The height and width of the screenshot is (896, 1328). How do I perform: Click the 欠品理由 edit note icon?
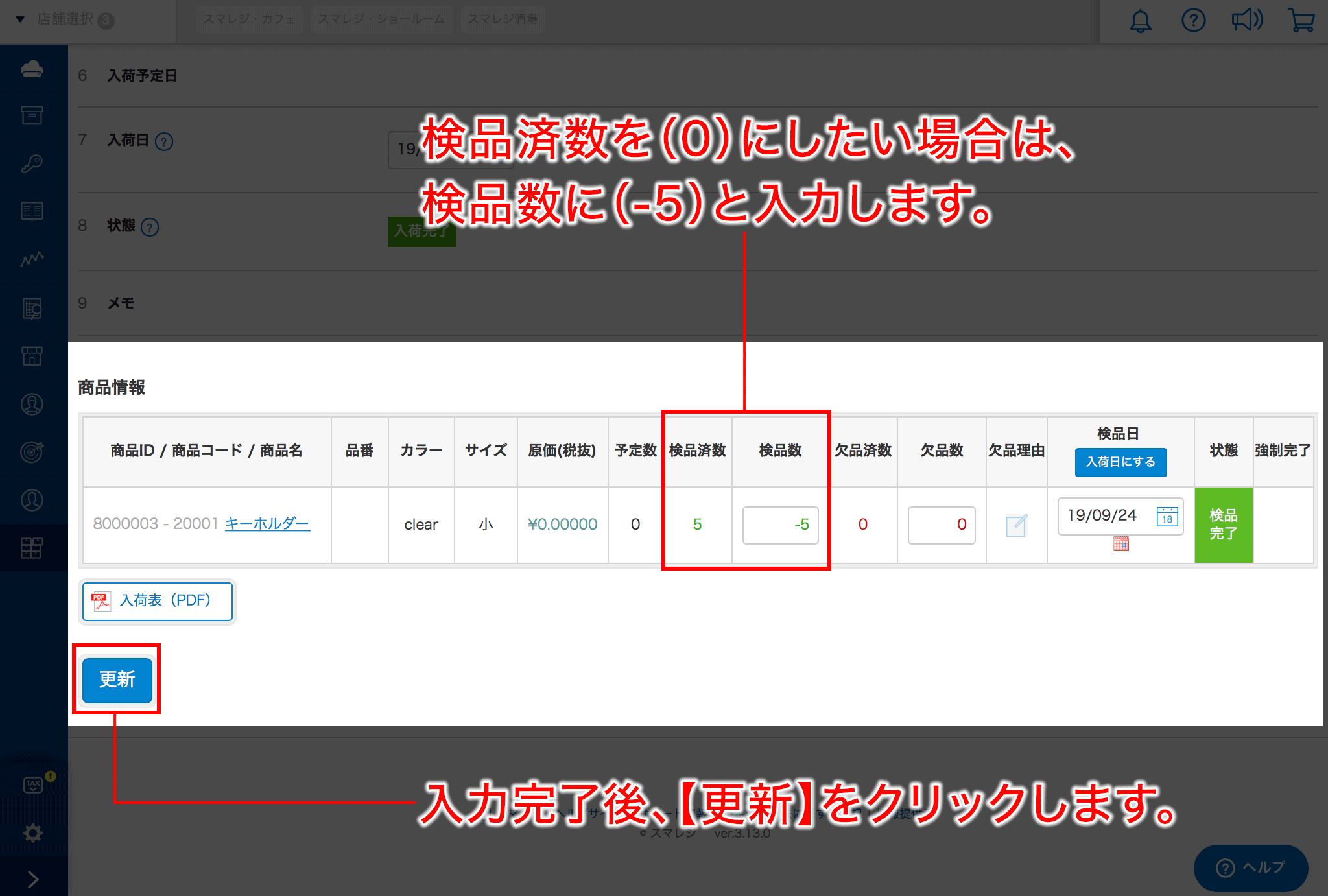(x=1016, y=525)
